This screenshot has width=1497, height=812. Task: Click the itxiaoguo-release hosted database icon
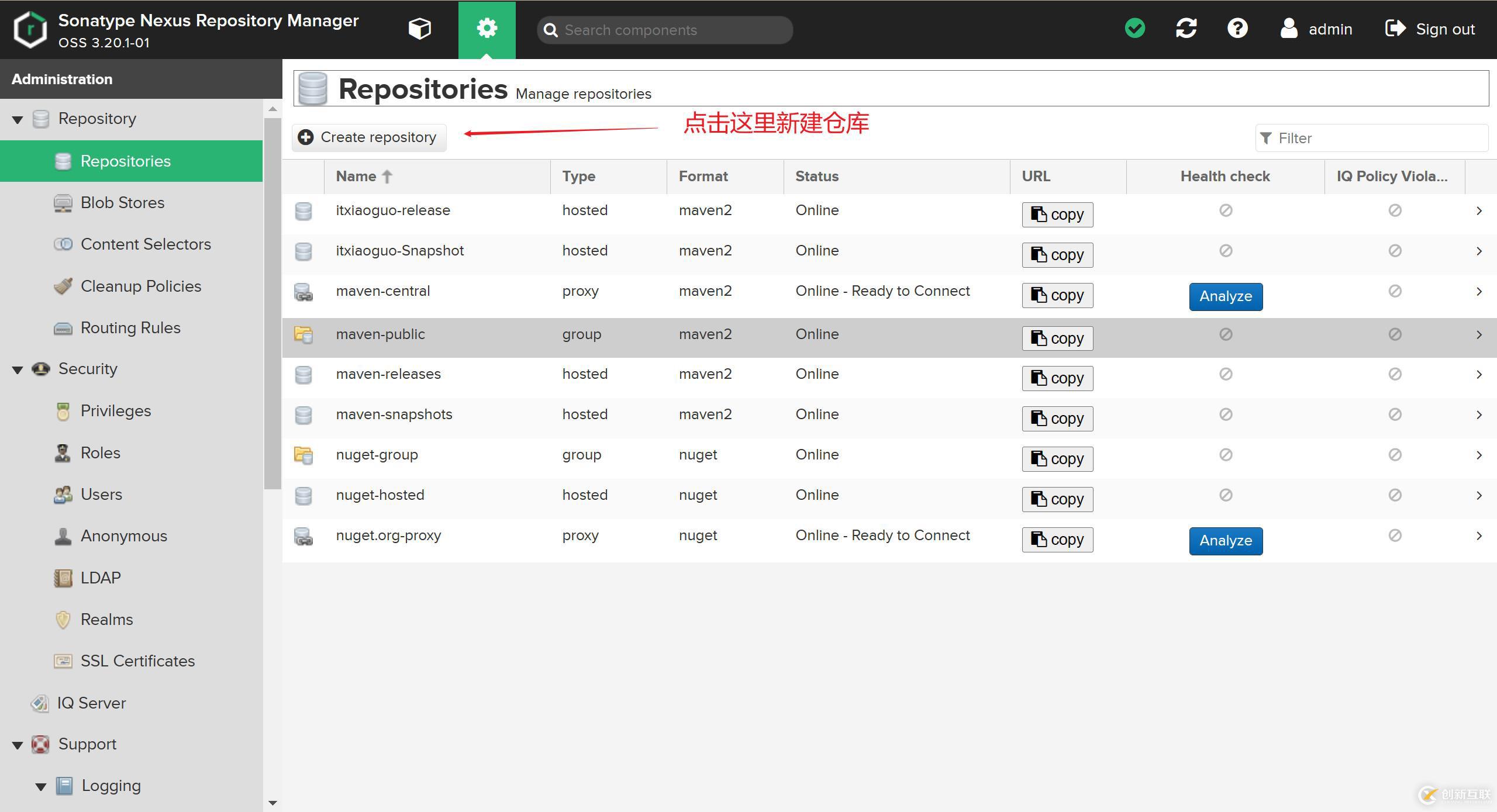click(303, 211)
